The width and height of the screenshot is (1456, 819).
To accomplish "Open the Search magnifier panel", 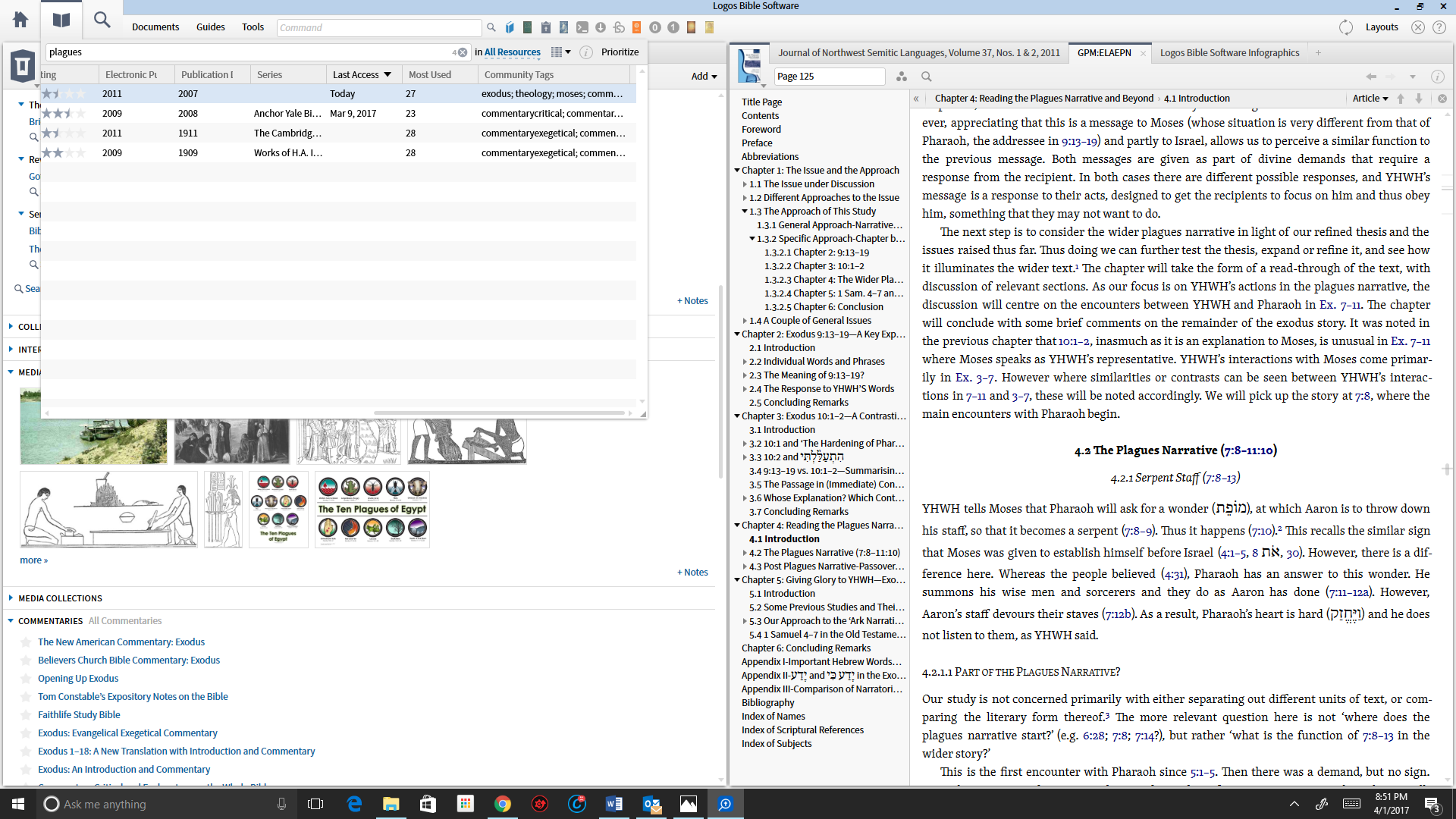I will click(x=102, y=20).
